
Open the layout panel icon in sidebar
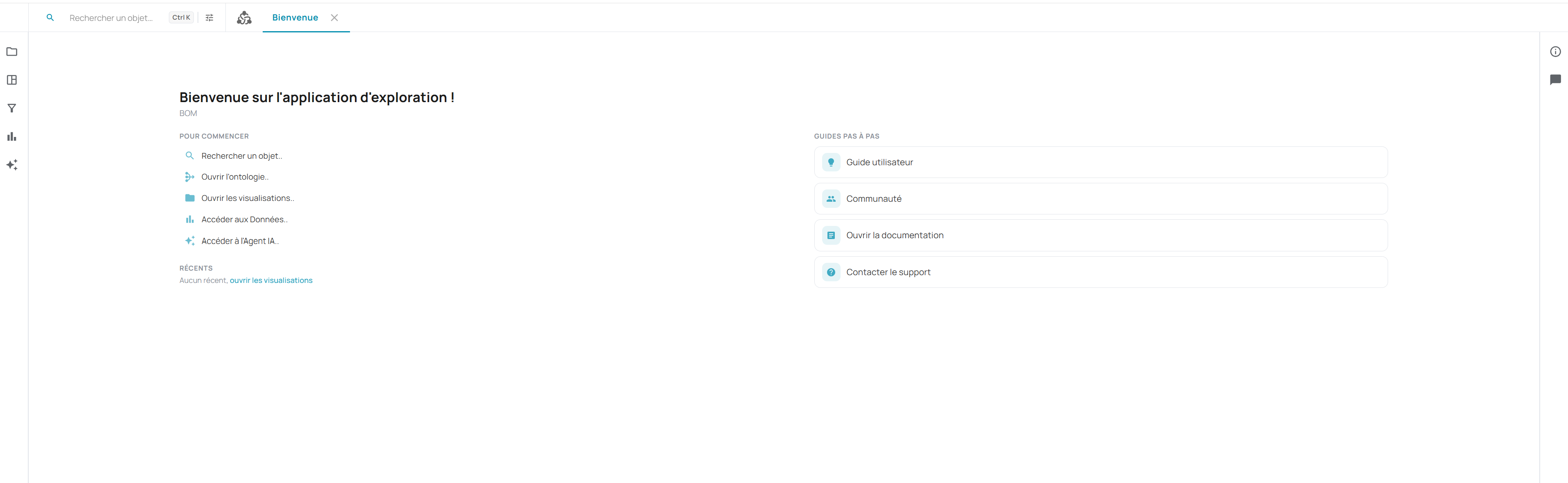point(11,80)
